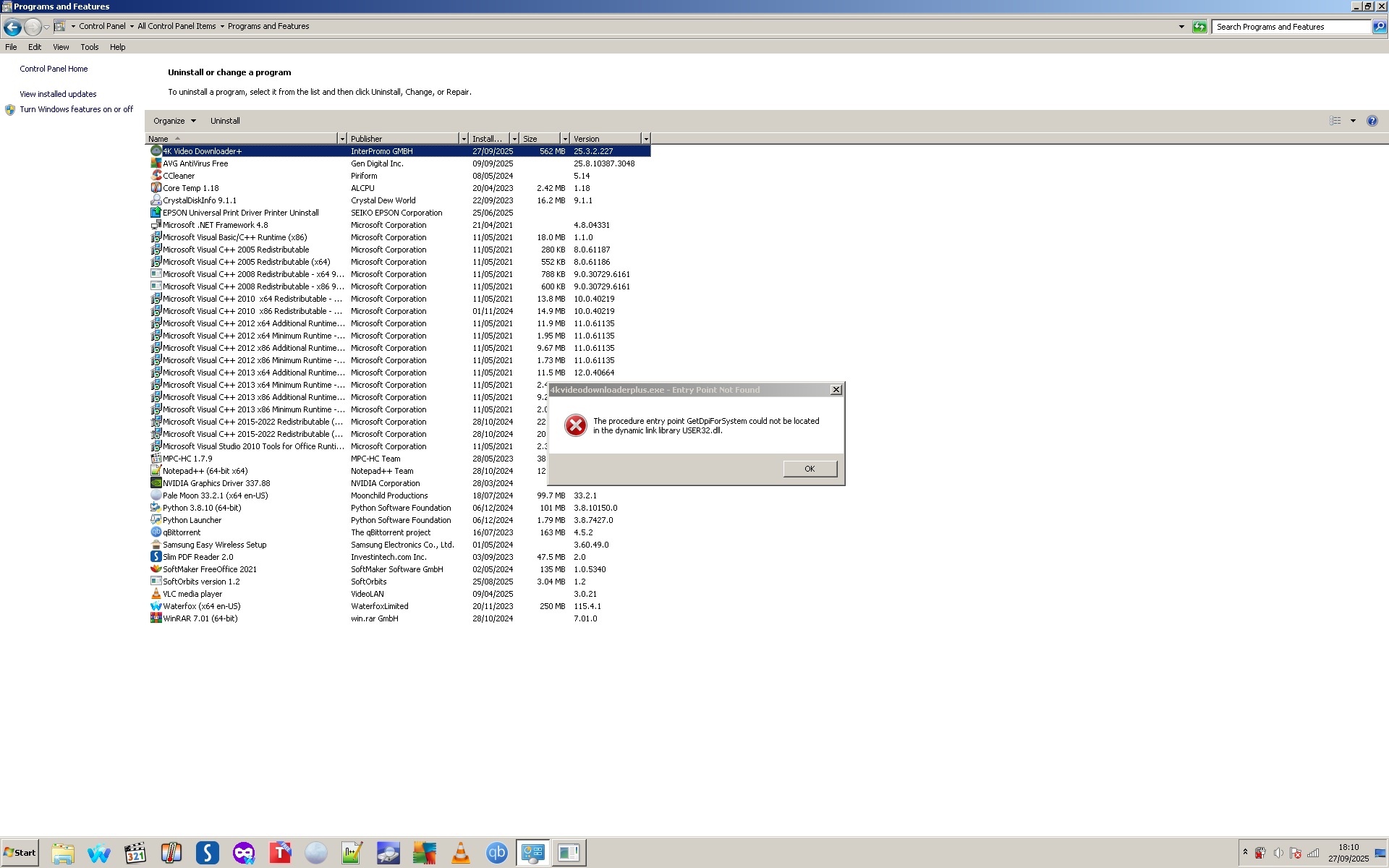Click the Help question mark icon
Viewport: 1389px width, 868px height.
[x=1372, y=121]
